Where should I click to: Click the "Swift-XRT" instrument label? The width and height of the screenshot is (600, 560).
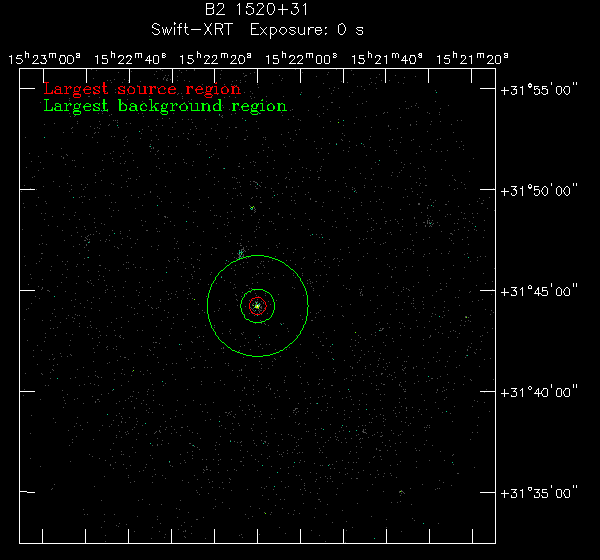click(192, 30)
